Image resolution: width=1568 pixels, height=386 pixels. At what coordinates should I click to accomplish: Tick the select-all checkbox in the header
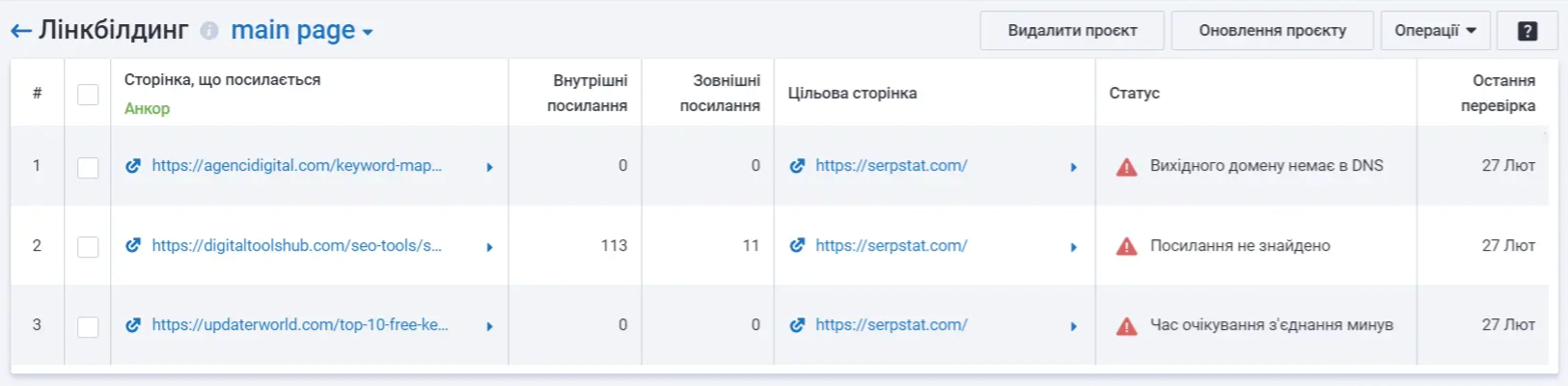88,94
